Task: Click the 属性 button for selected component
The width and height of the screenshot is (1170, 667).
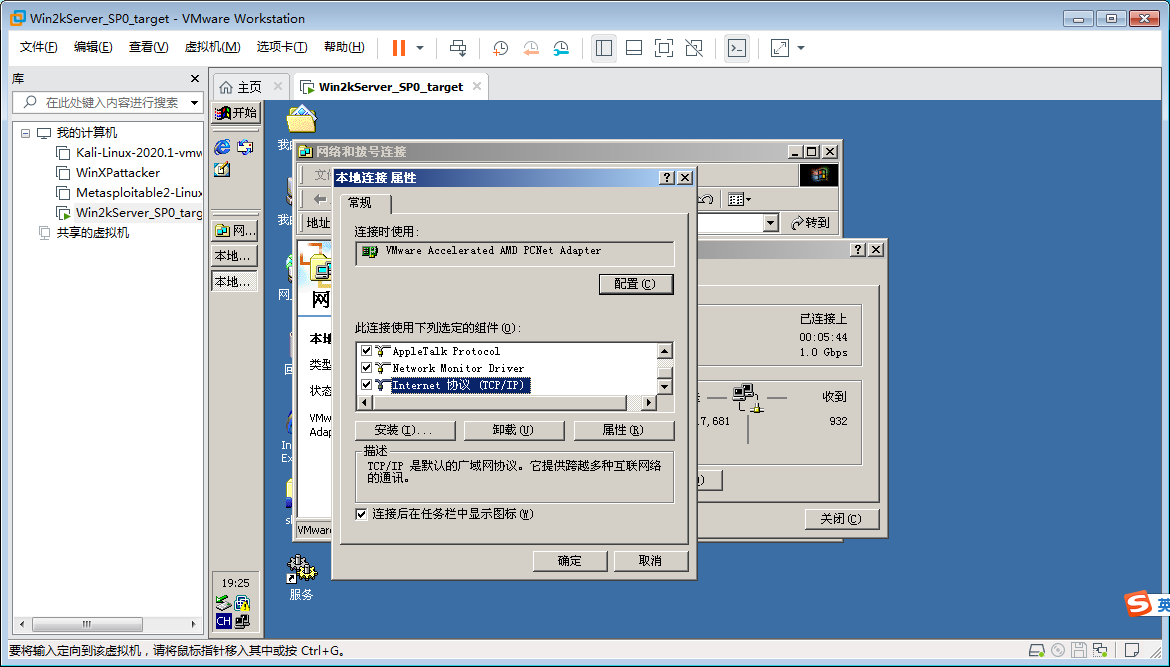Action: coord(623,430)
